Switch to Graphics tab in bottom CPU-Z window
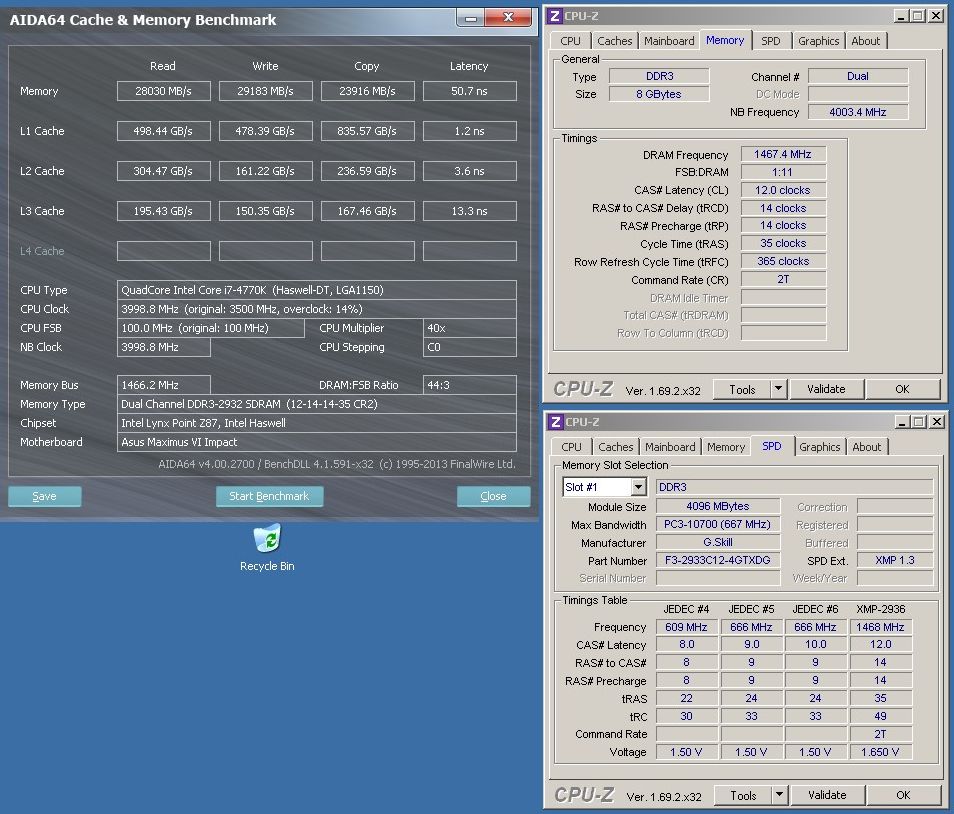 point(820,447)
